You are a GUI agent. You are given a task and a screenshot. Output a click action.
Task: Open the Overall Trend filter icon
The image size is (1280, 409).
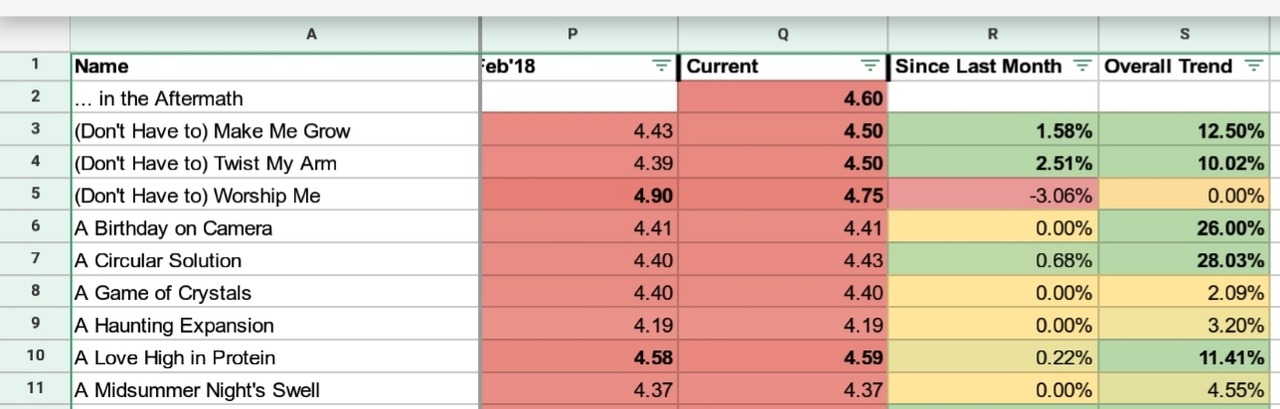pyautogui.click(x=1253, y=66)
